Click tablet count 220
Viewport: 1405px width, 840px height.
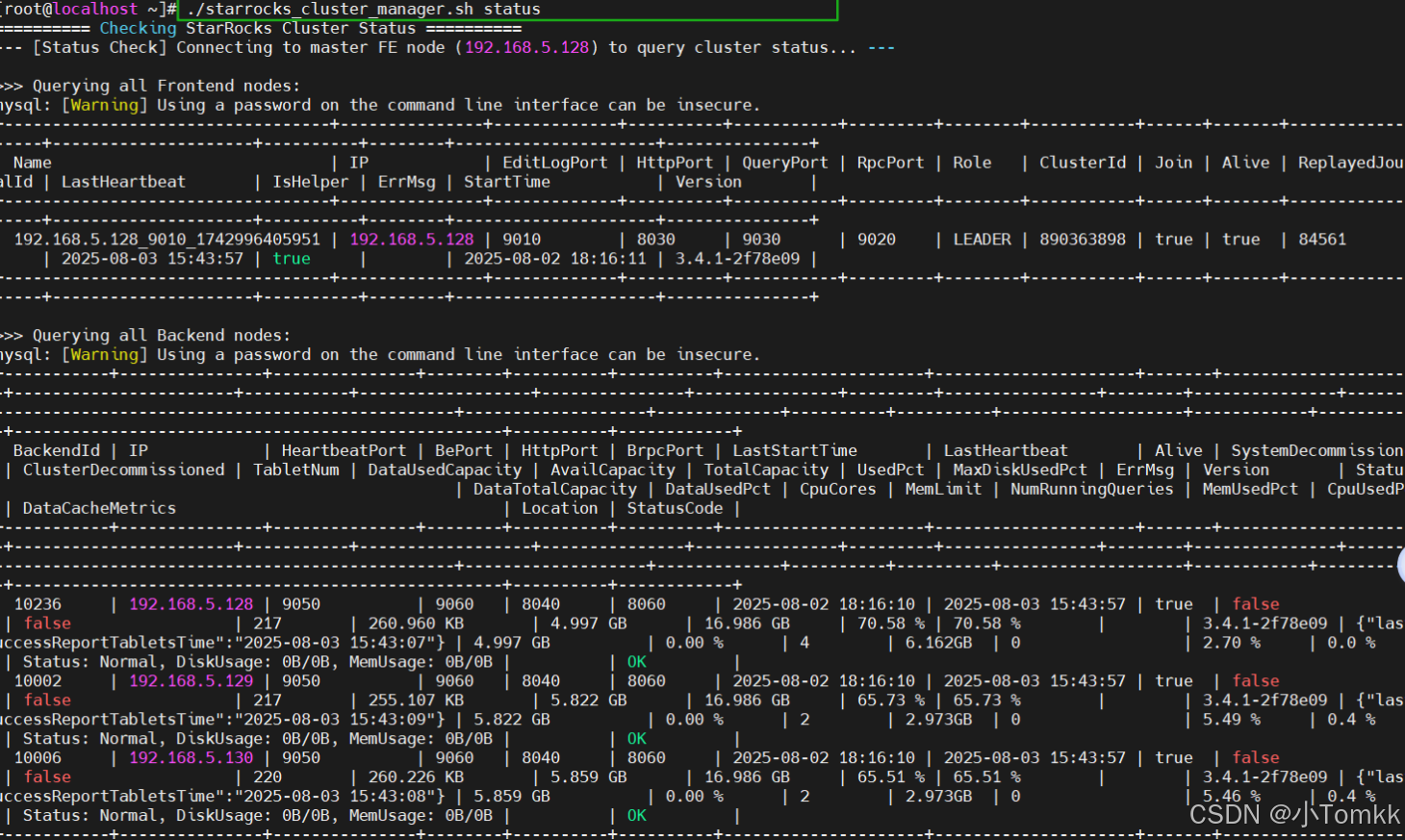[x=268, y=778]
